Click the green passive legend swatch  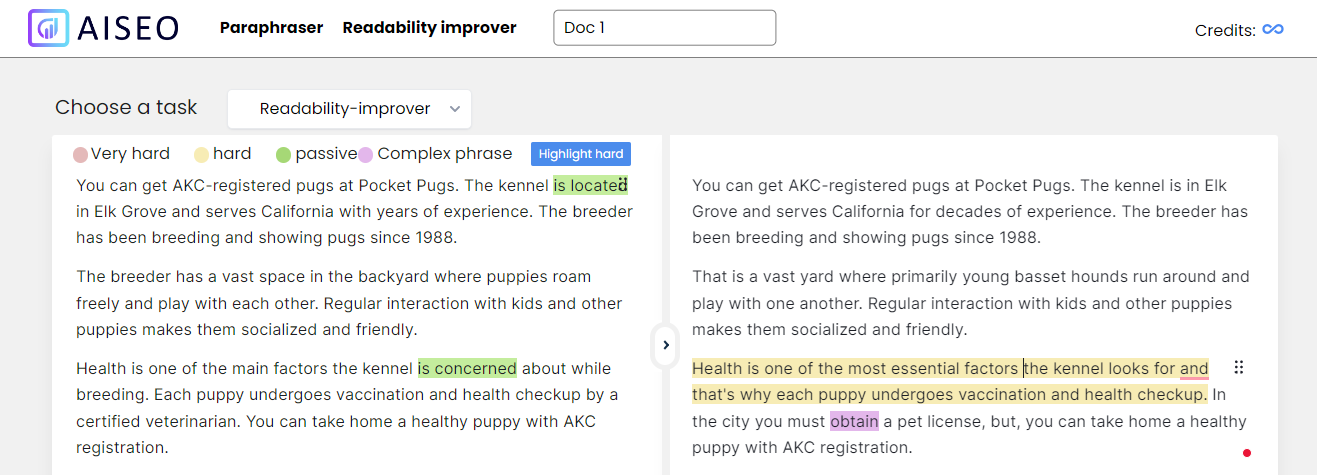pos(284,155)
